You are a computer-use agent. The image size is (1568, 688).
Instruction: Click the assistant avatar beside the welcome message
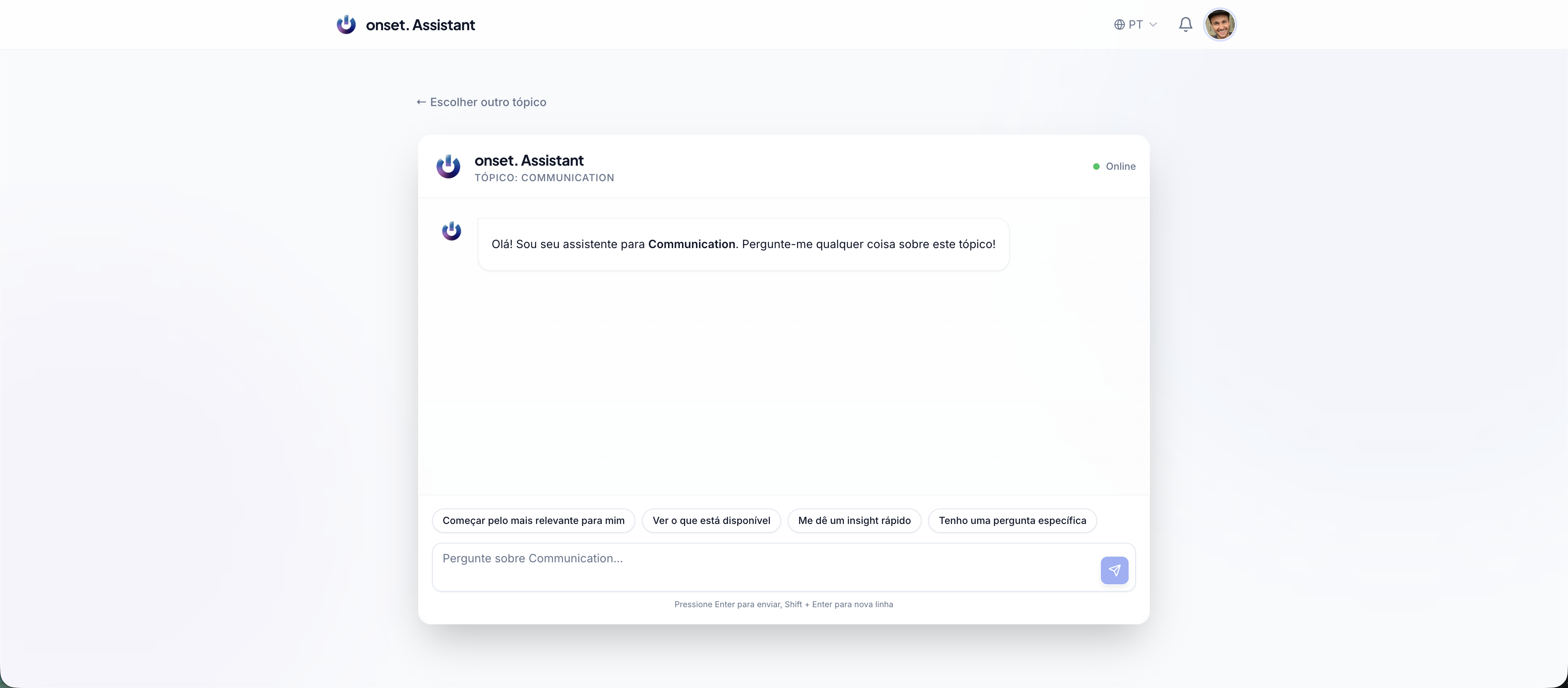pyautogui.click(x=451, y=231)
